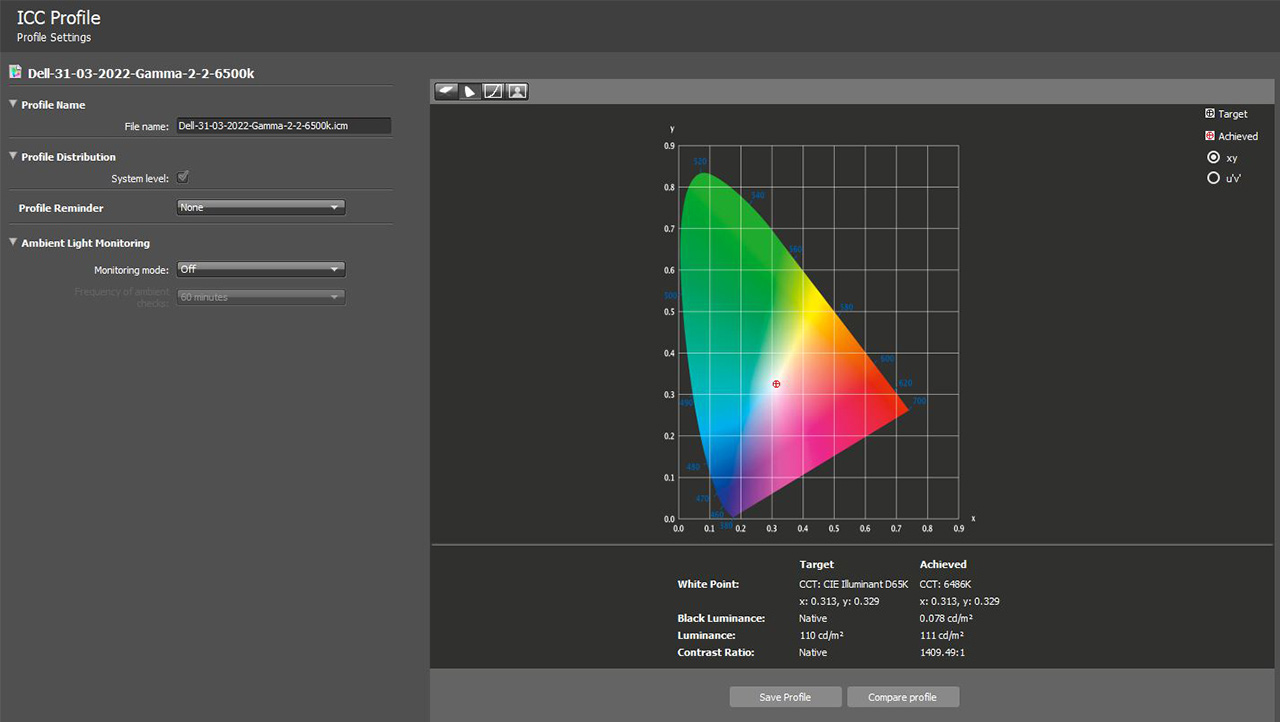Open the Monitoring mode dropdown
The image size is (1280, 722).
[260, 269]
